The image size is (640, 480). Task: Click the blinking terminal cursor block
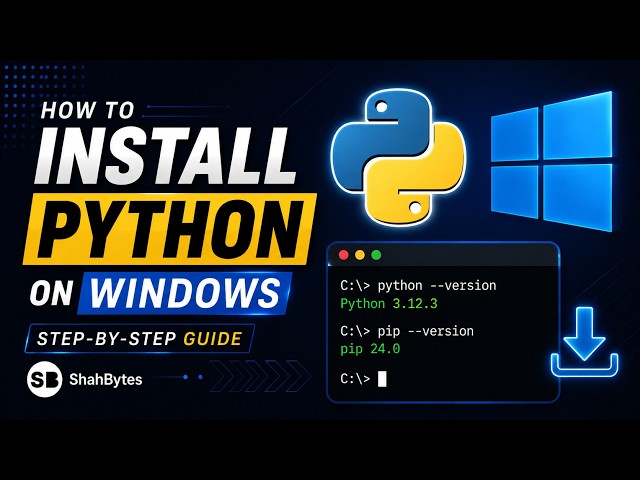[x=382, y=379]
